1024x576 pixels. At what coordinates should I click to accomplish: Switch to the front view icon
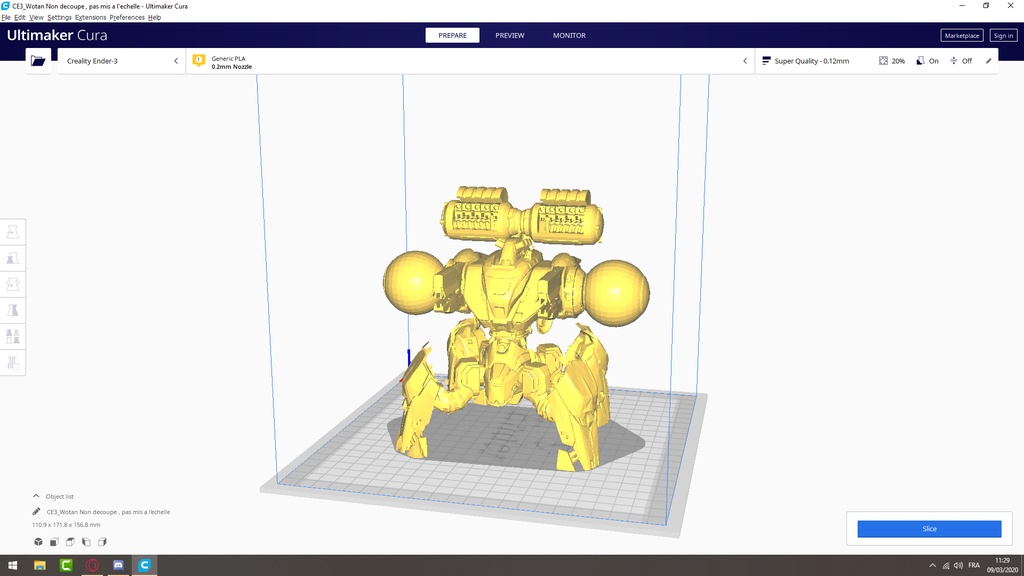pos(54,541)
